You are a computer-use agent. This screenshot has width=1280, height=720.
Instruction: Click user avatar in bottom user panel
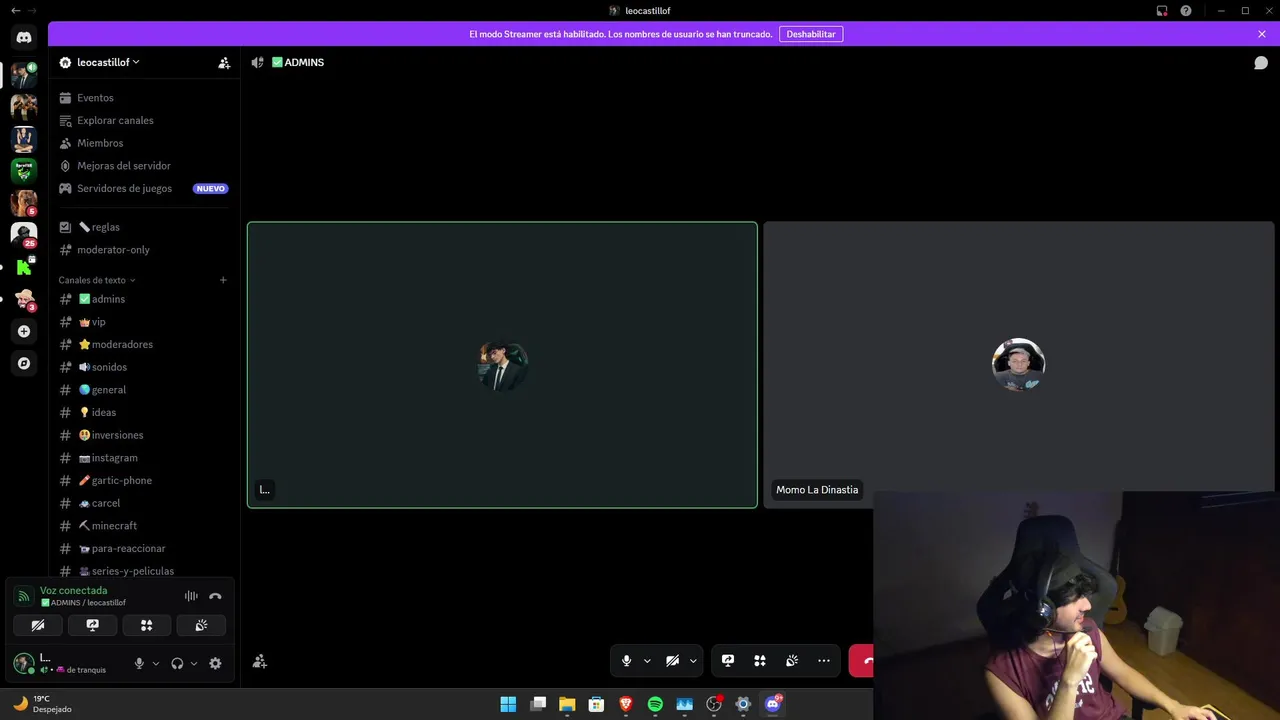pos(23,663)
